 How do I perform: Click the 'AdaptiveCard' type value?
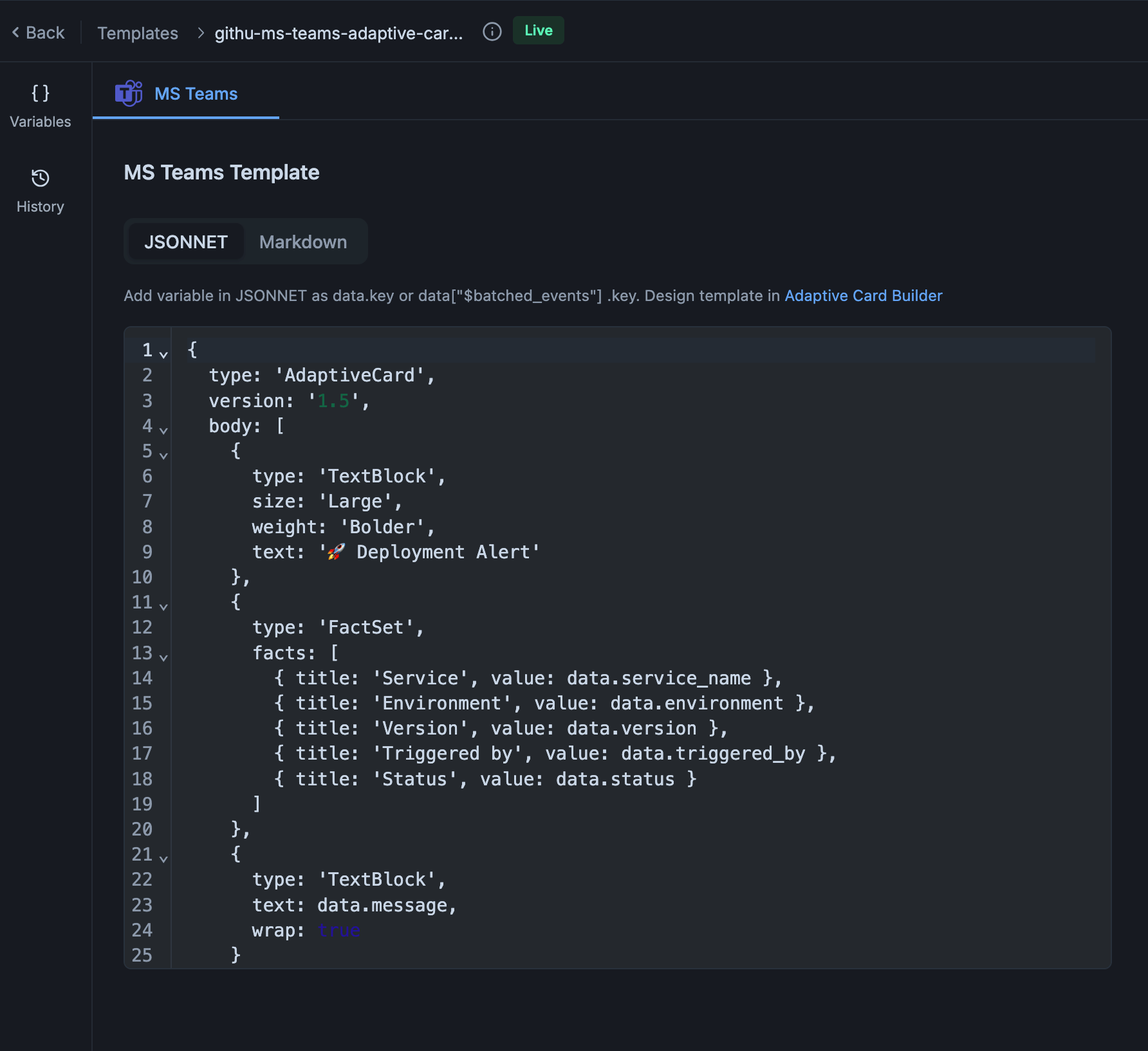[x=350, y=376]
